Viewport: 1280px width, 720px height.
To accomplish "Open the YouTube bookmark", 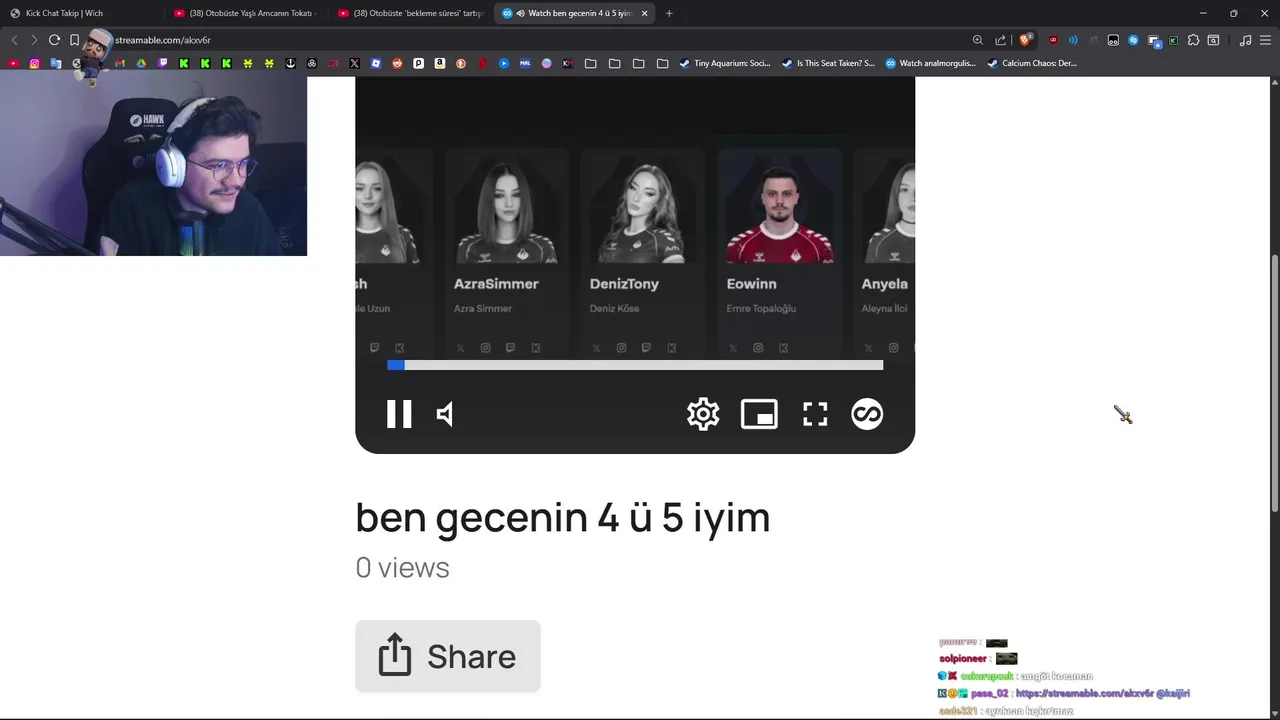I will pos(12,63).
